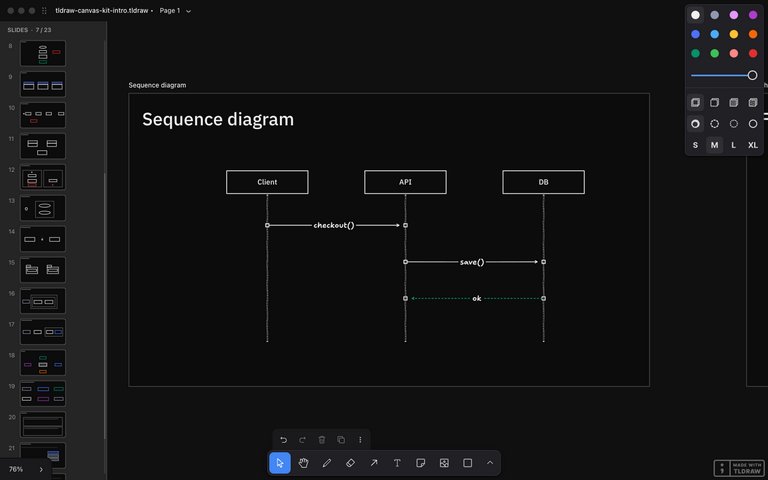Click the Redo icon
The width and height of the screenshot is (768, 480).
pos(302,440)
